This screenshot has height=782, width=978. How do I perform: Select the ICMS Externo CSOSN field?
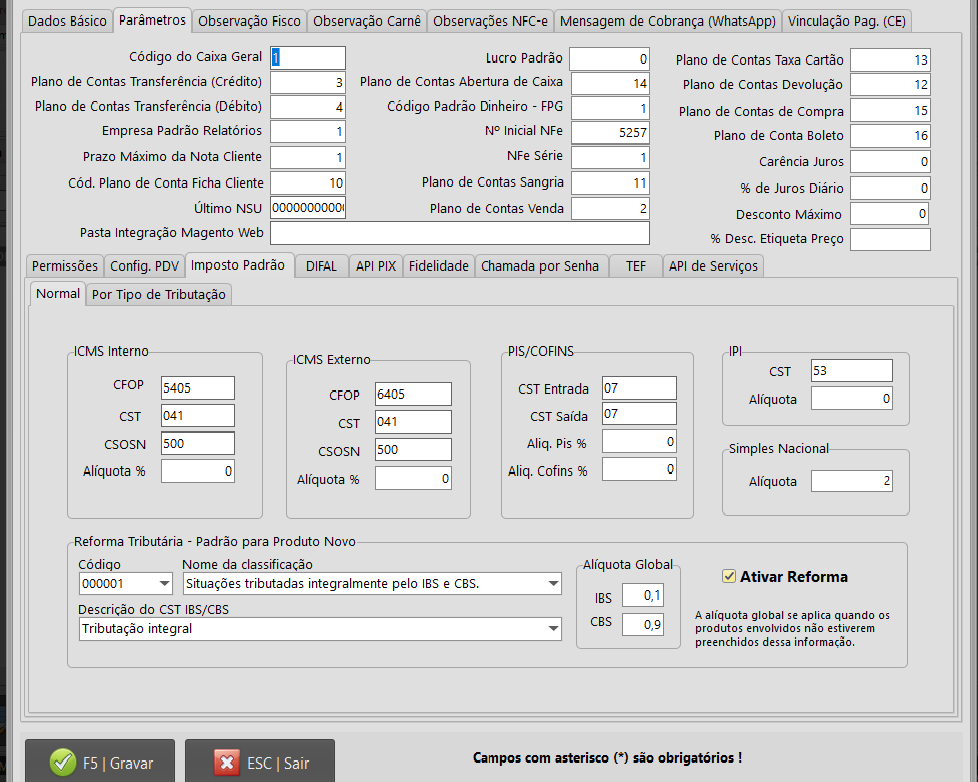point(413,450)
